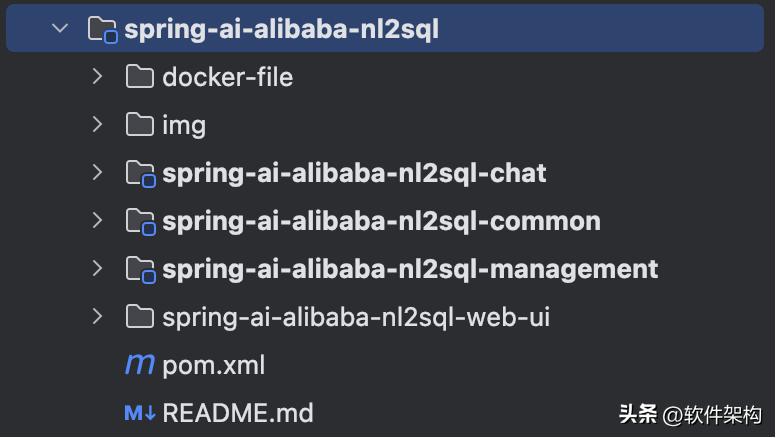The height and width of the screenshot is (438, 776).
Task: Click the nl2sql-management module icon
Action: click(141, 269)
